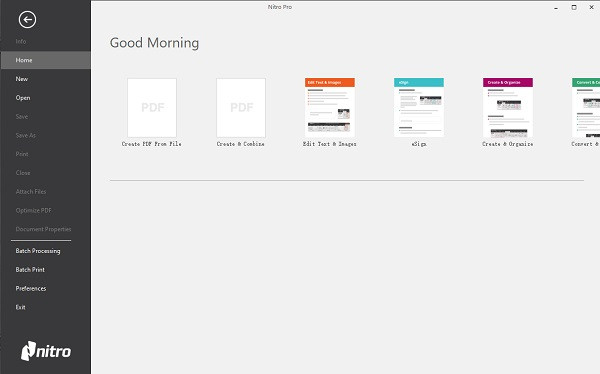The width and height of the screenshot is (600, 374).
Task: Close the Nitro Pro window
Action: coord(591,7)
